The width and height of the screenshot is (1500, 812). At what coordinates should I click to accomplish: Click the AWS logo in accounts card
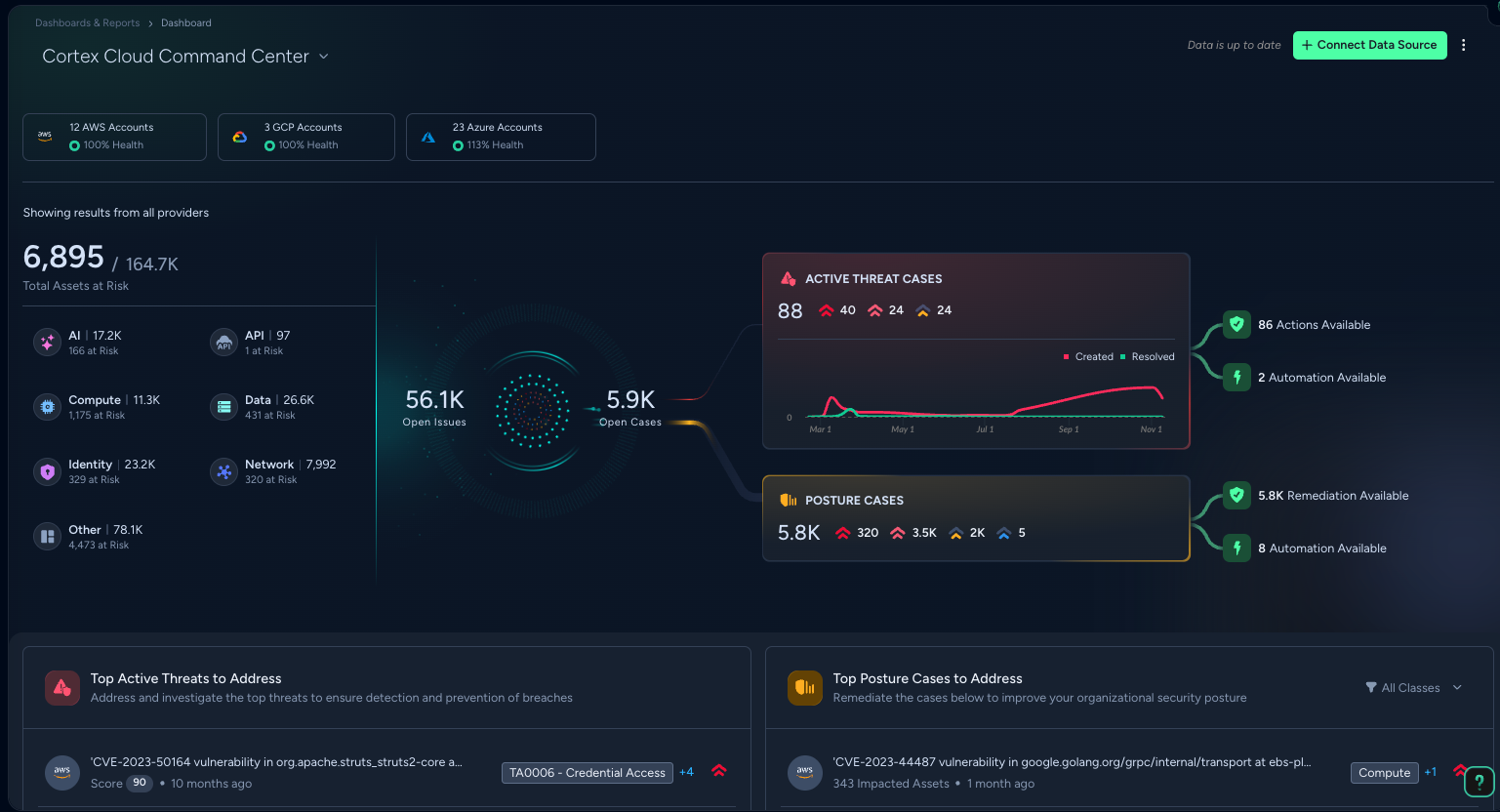coord(45,137)
